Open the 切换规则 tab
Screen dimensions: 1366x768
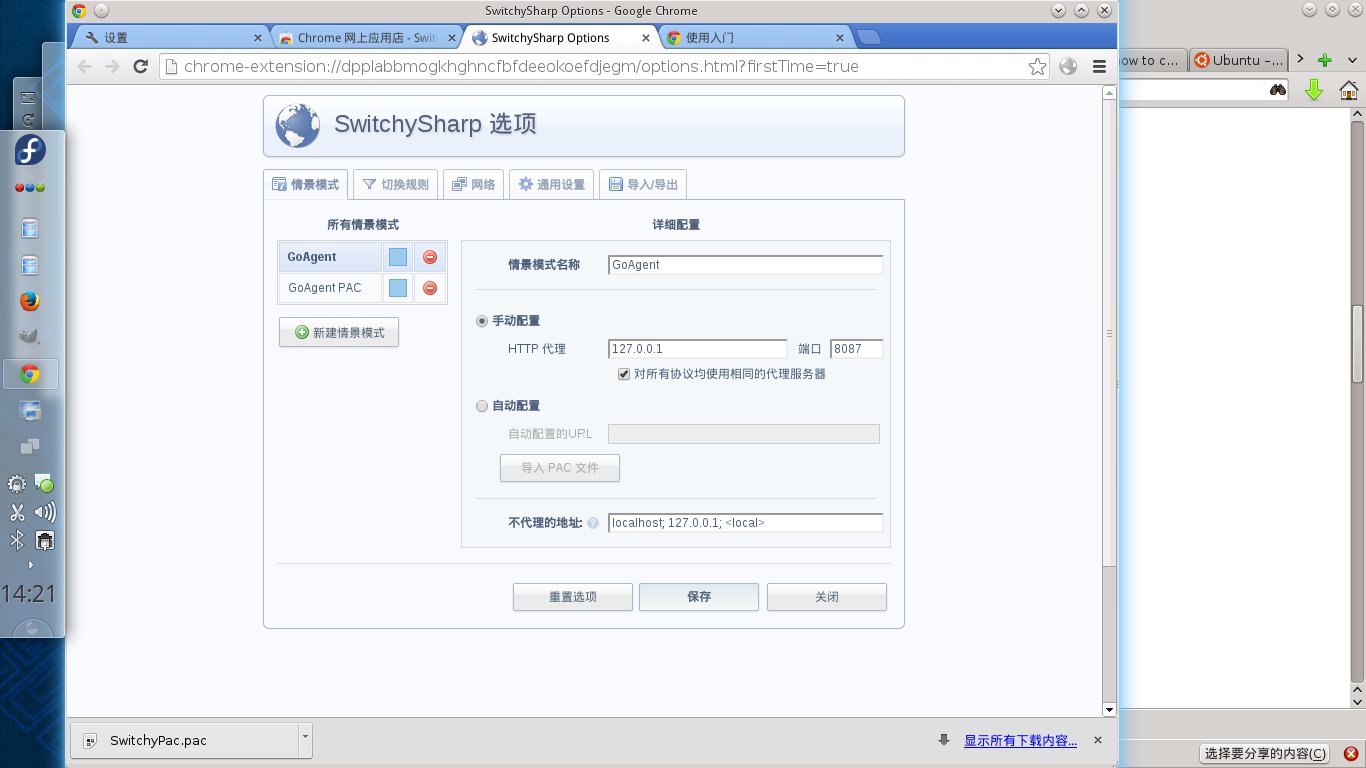point(395,185)
